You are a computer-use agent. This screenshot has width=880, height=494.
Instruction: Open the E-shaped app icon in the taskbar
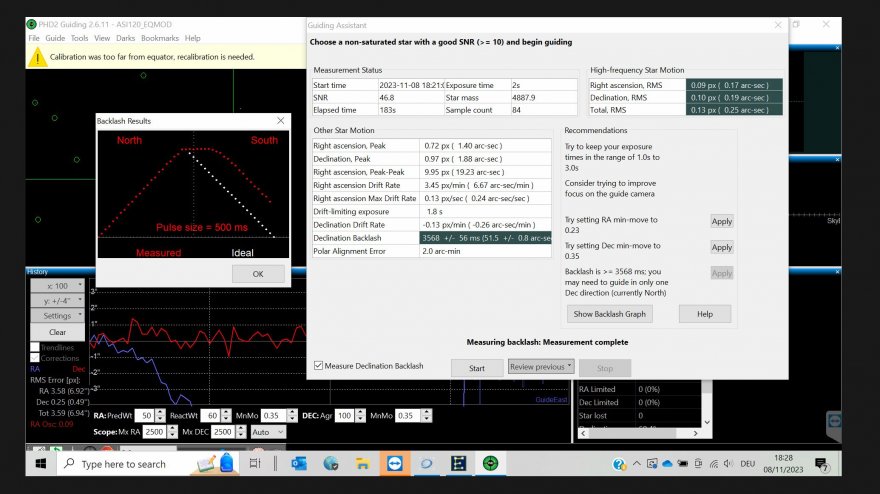(459, 464)
